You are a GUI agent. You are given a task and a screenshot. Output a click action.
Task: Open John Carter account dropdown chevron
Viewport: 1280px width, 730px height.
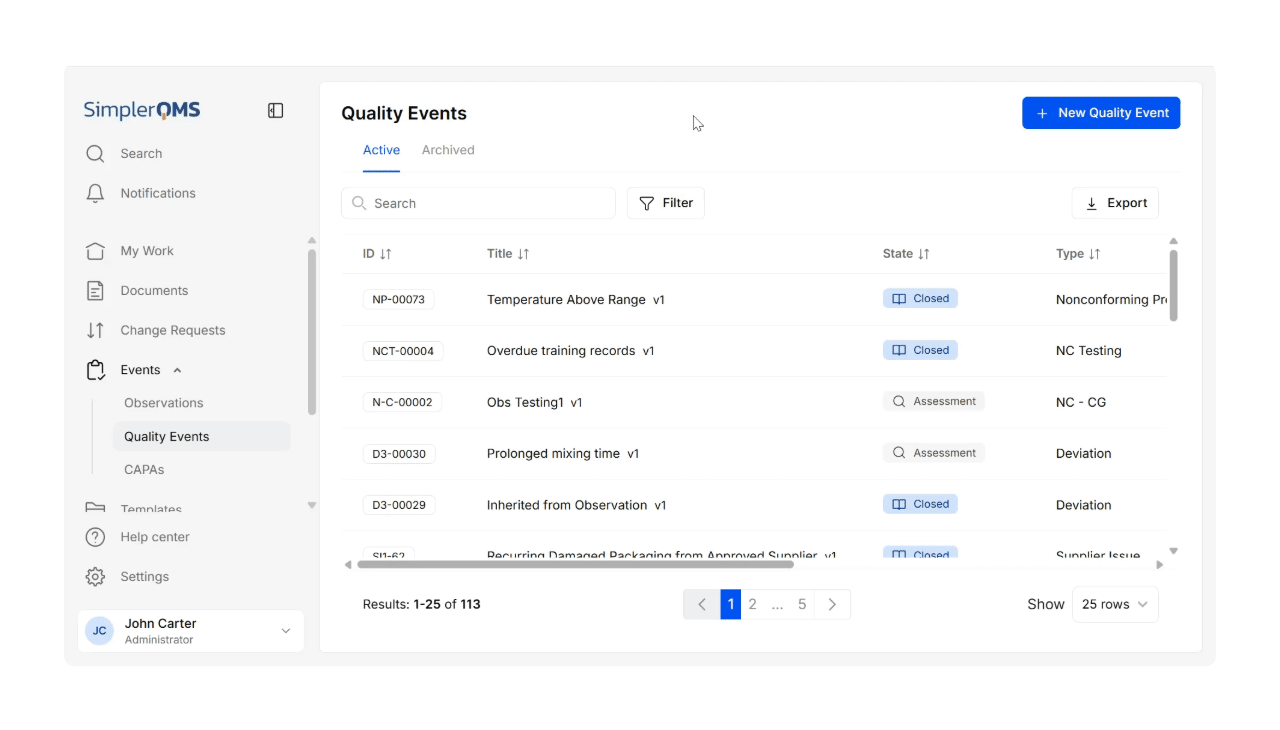pyautogui.click(x=286, y=631)
